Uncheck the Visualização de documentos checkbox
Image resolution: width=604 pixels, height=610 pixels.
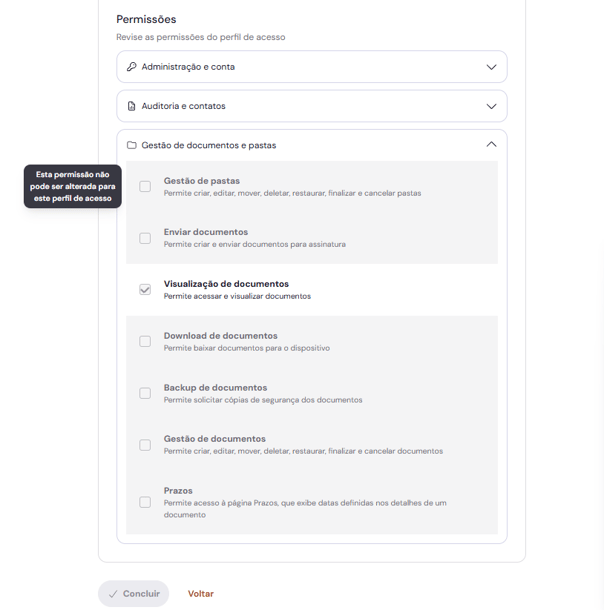[x=145, y=290]
